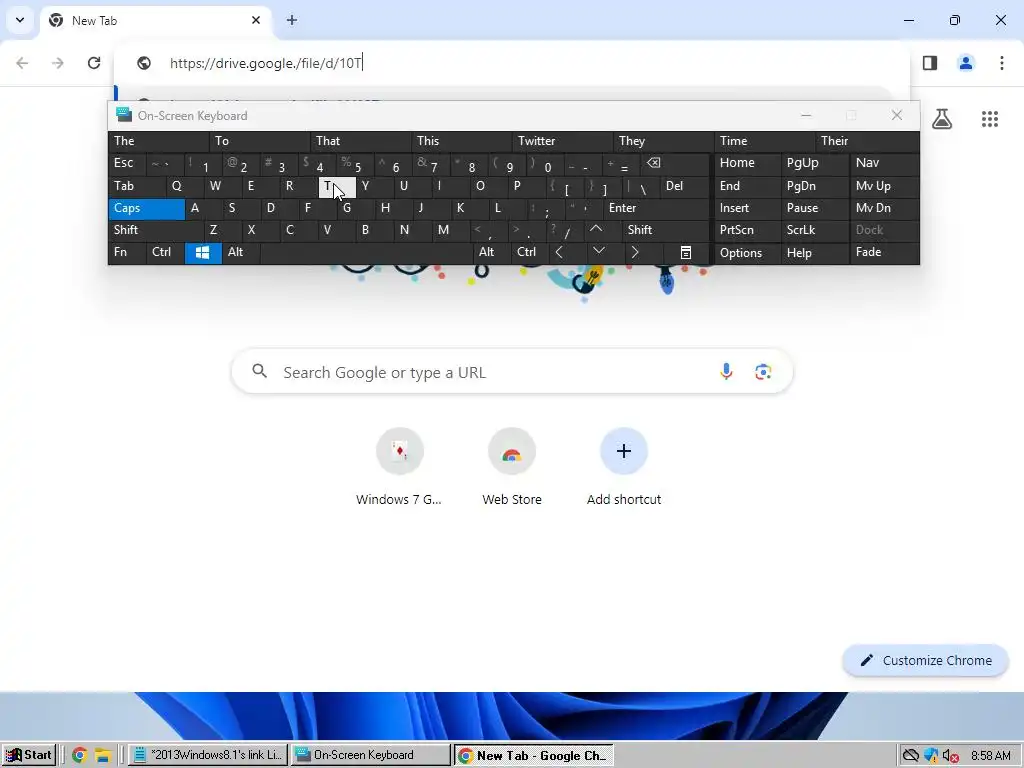The height and width of the screenshot is (768, 1024).
Task: Click the Del key
Action: 685,186
